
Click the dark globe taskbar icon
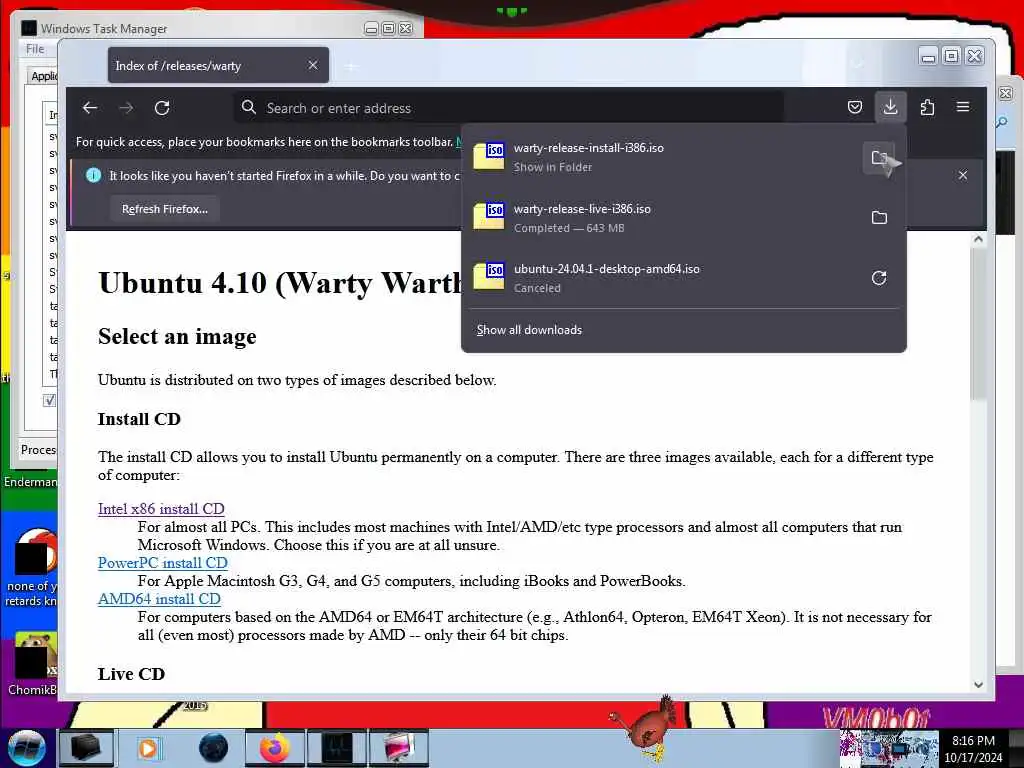tap(213, 748)
